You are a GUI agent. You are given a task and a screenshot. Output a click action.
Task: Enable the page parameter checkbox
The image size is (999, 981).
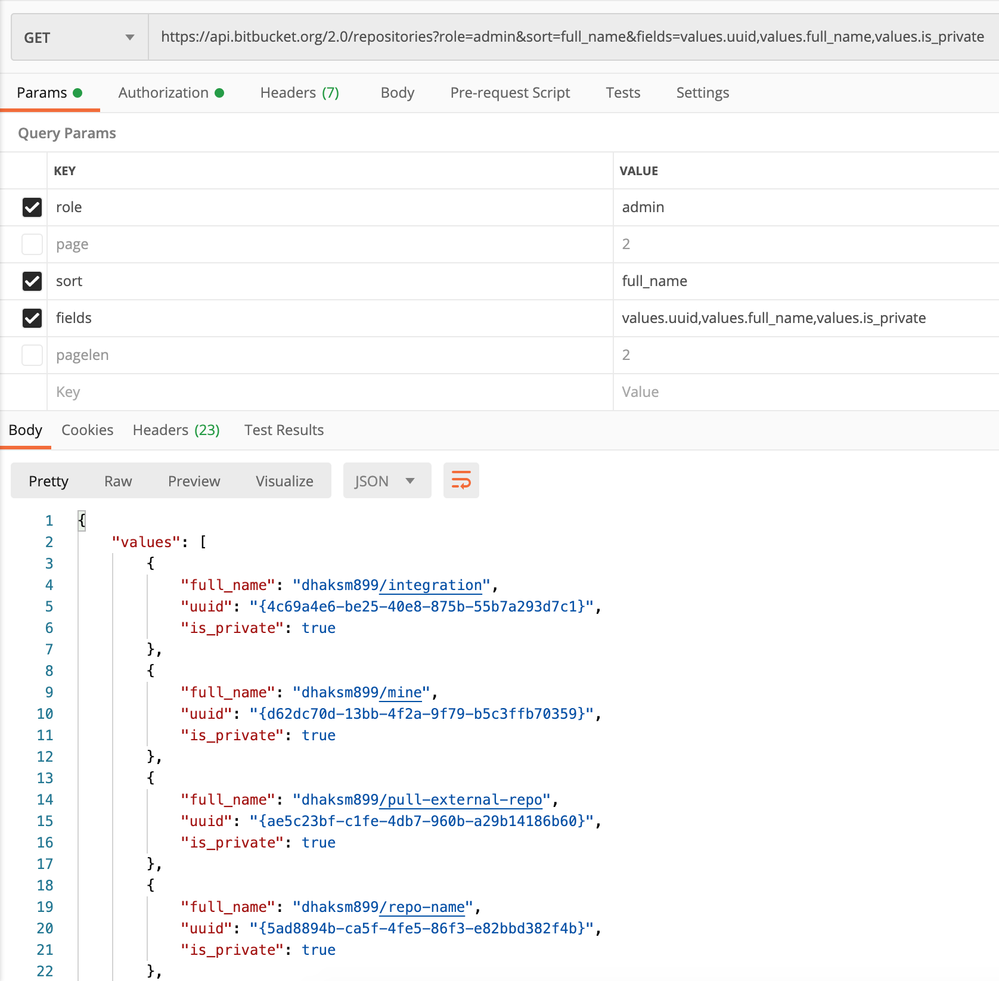(32, 244)
